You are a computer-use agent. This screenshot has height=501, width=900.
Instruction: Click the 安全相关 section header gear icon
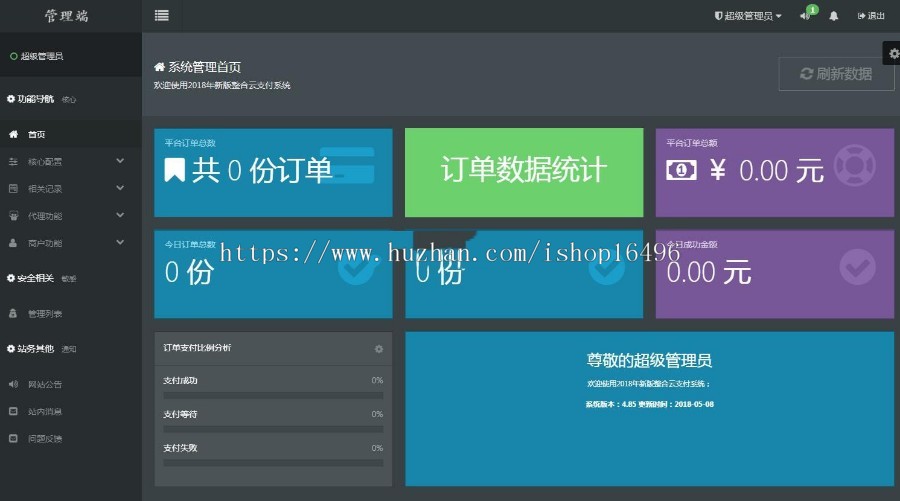pos(11,278)
